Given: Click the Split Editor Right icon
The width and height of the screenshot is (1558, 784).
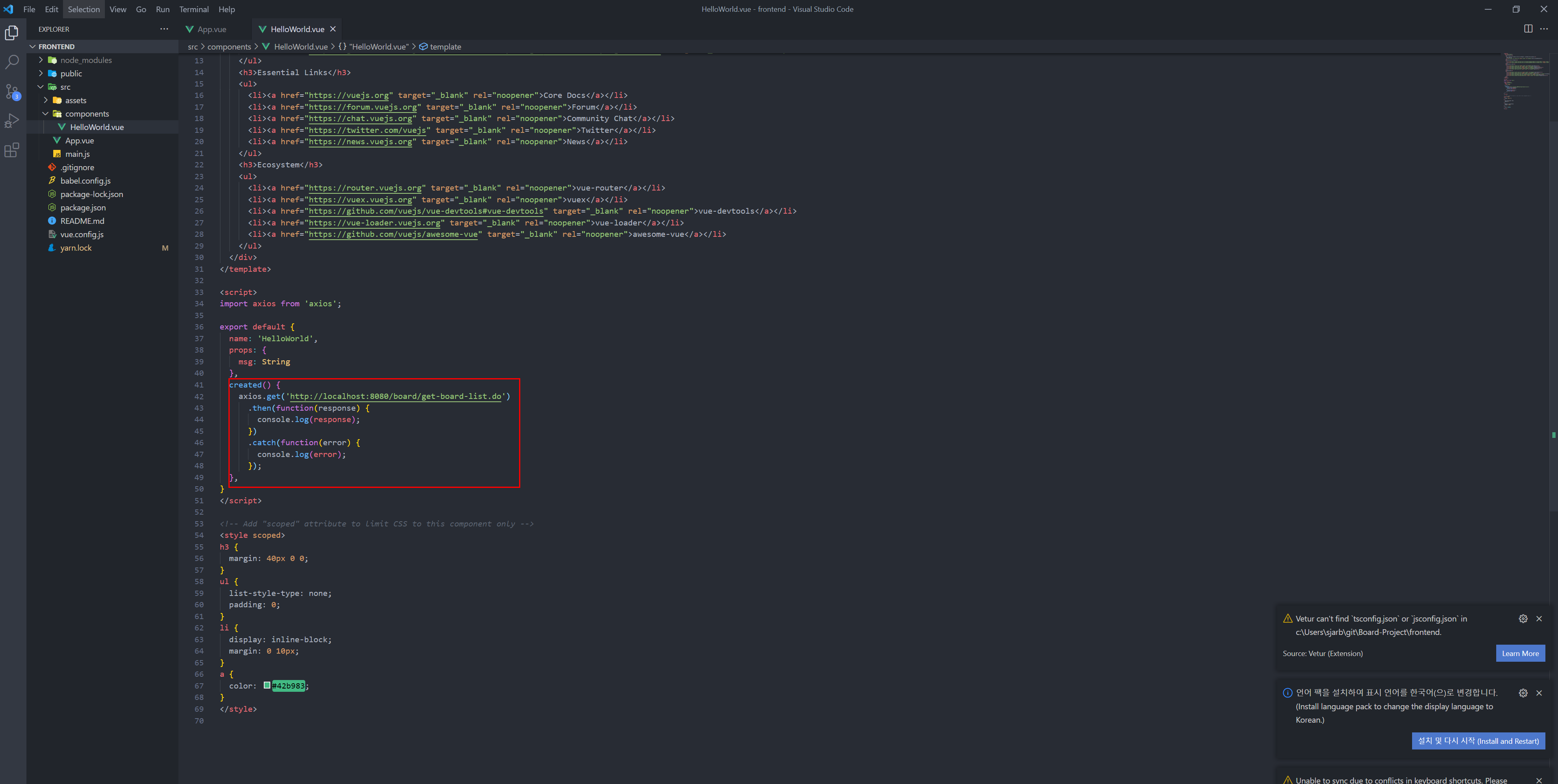Looking at the screenshot, I should [1528, 28].
